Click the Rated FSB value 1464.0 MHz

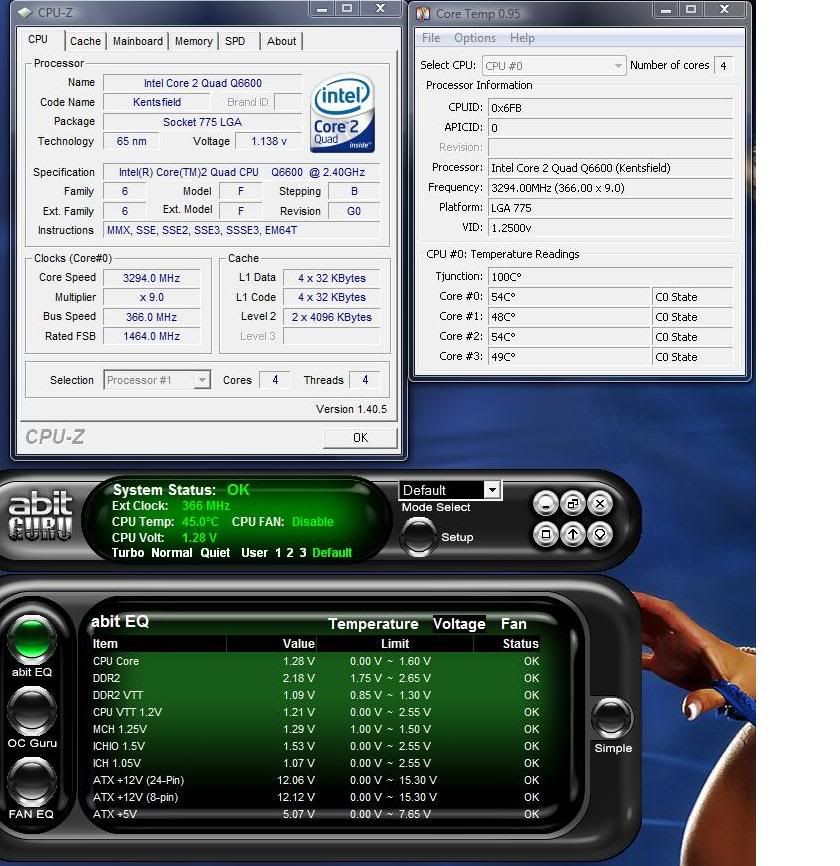coord(151,336)
